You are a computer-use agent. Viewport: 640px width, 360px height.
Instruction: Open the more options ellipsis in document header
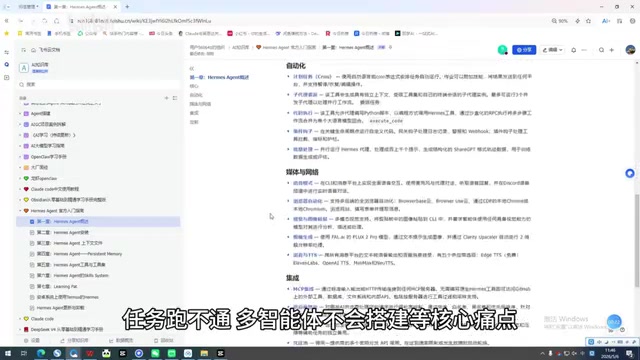pyautogui.click(x=584, y=50)
